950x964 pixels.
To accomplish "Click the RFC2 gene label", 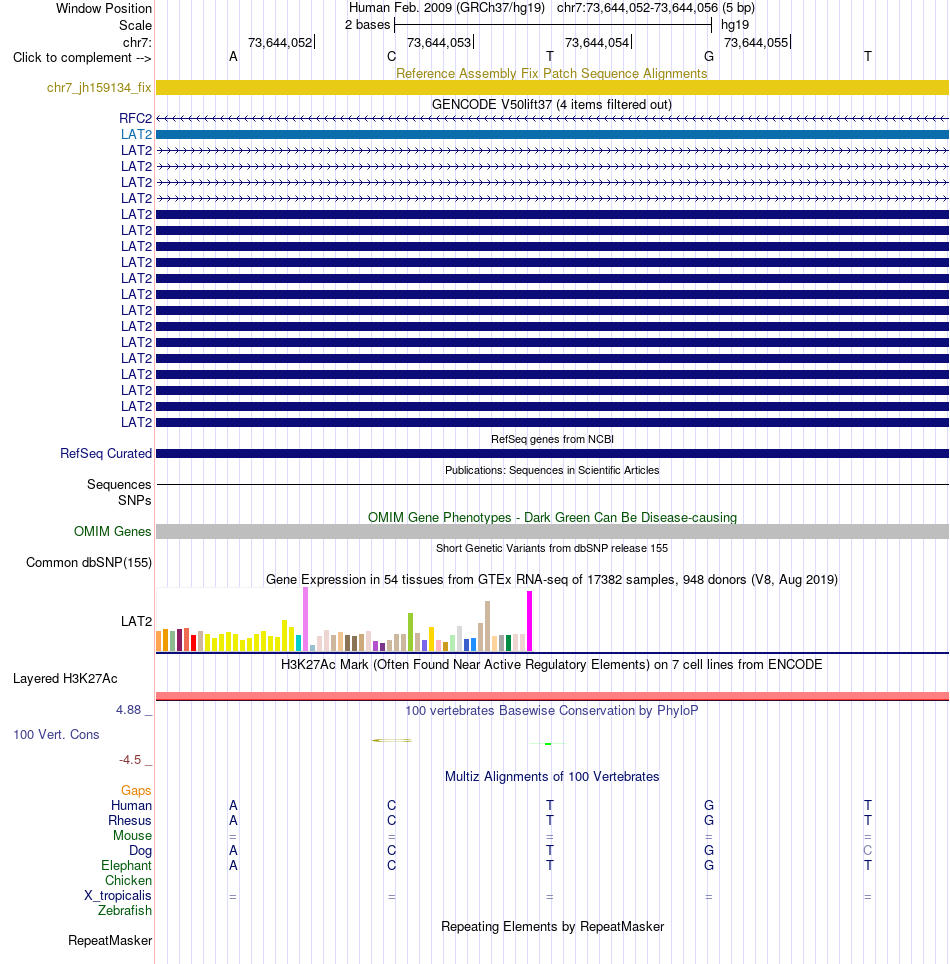I will tap(135, 118).
